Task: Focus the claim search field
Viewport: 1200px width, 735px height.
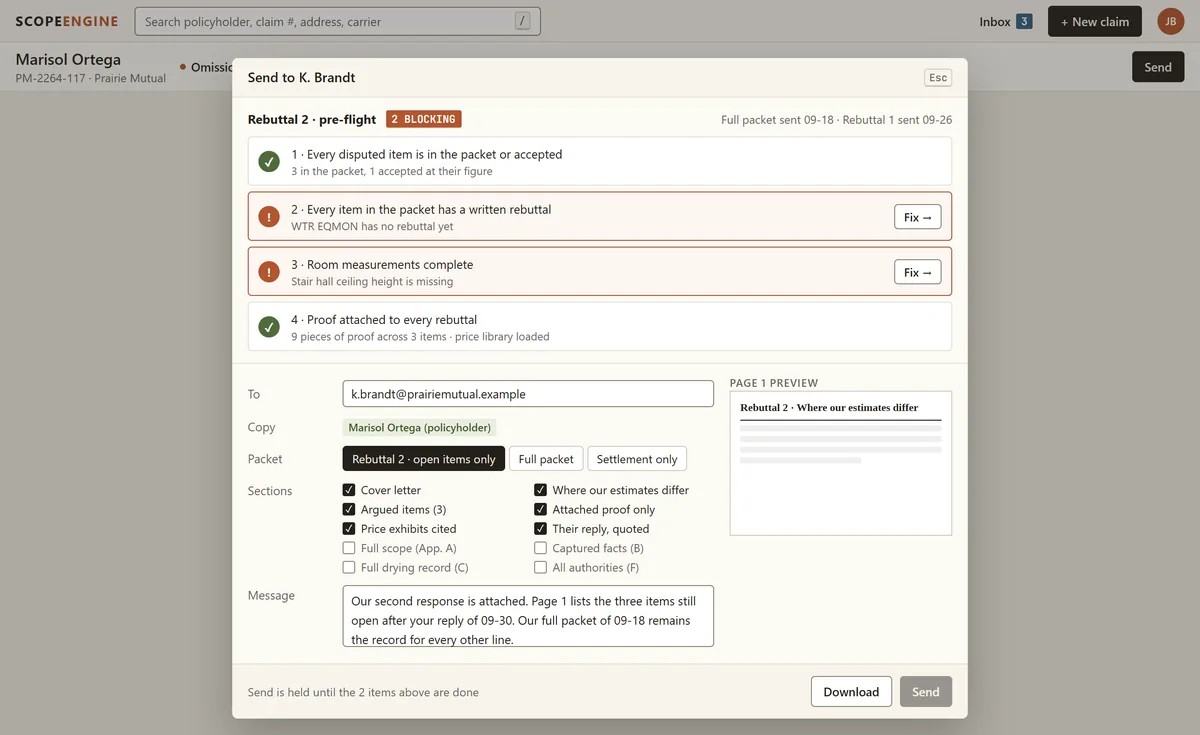Action: [x=338, y=21]
